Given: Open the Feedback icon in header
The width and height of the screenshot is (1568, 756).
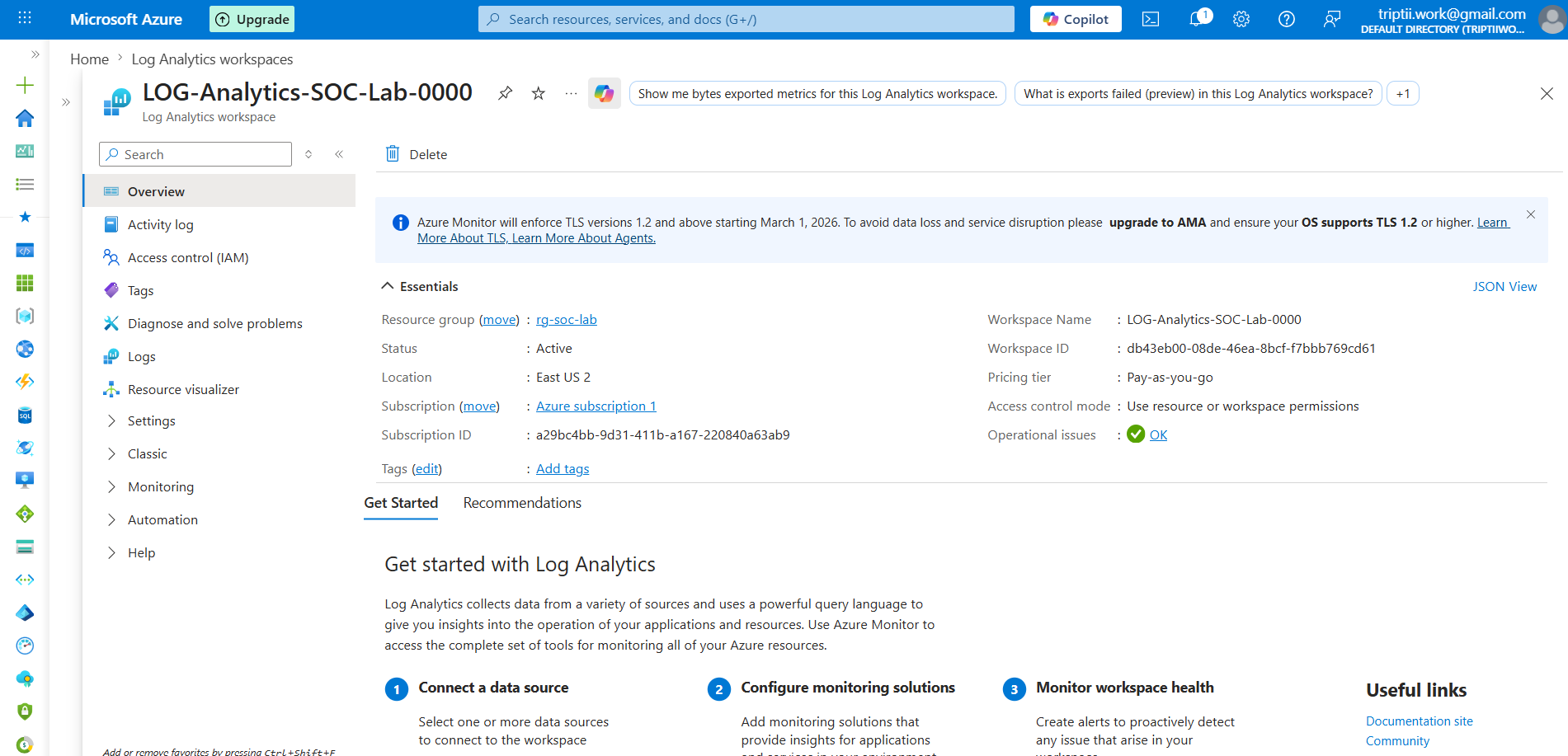Looking at the screenshot, I should (1332, 19).
